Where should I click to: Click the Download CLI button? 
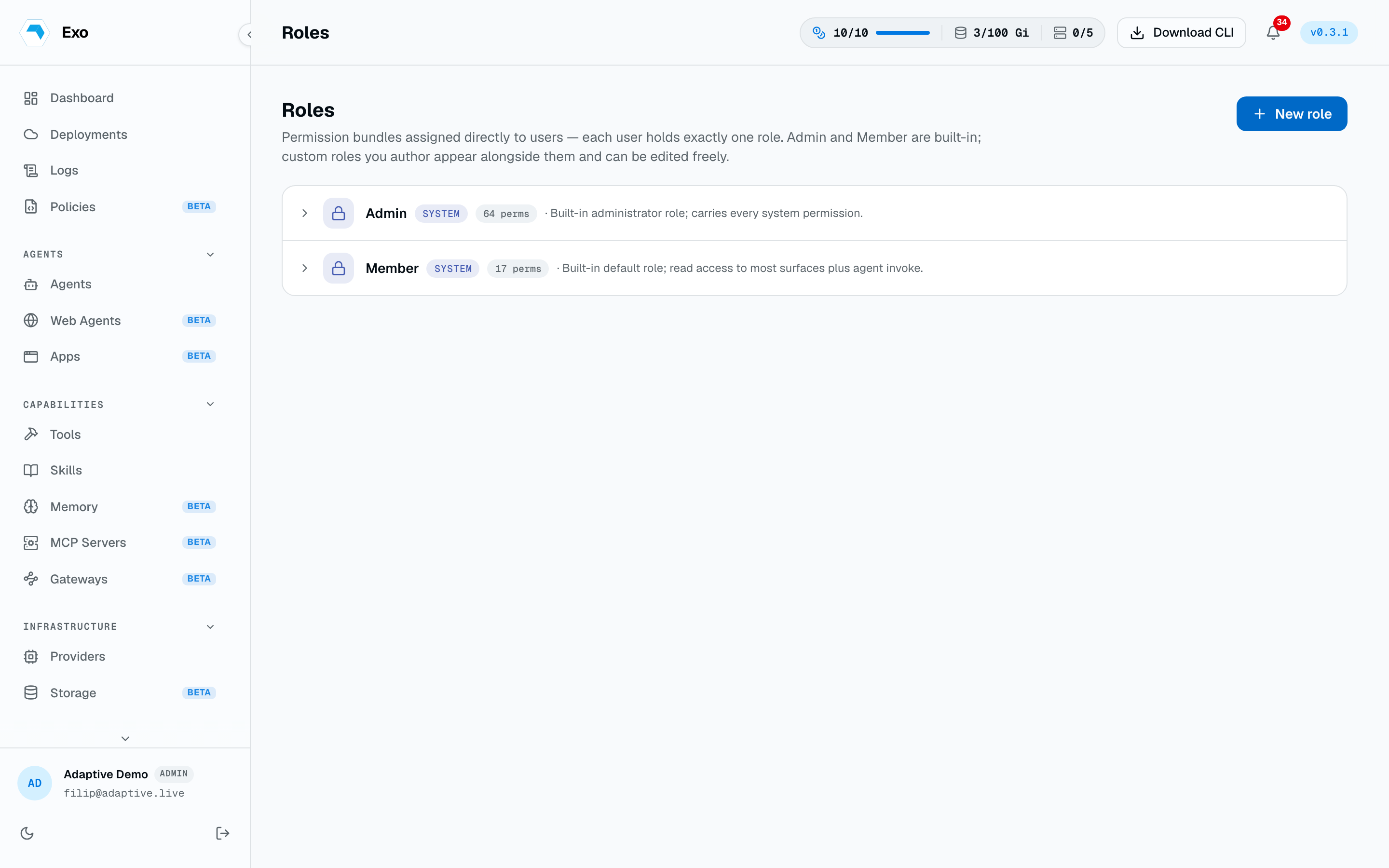[1181, 33]
